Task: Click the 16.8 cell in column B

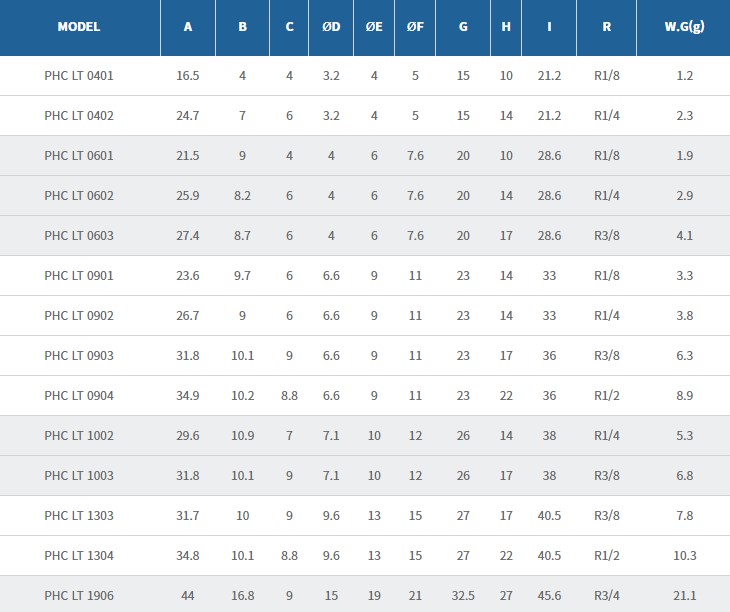Action: (x=243, y=596)
